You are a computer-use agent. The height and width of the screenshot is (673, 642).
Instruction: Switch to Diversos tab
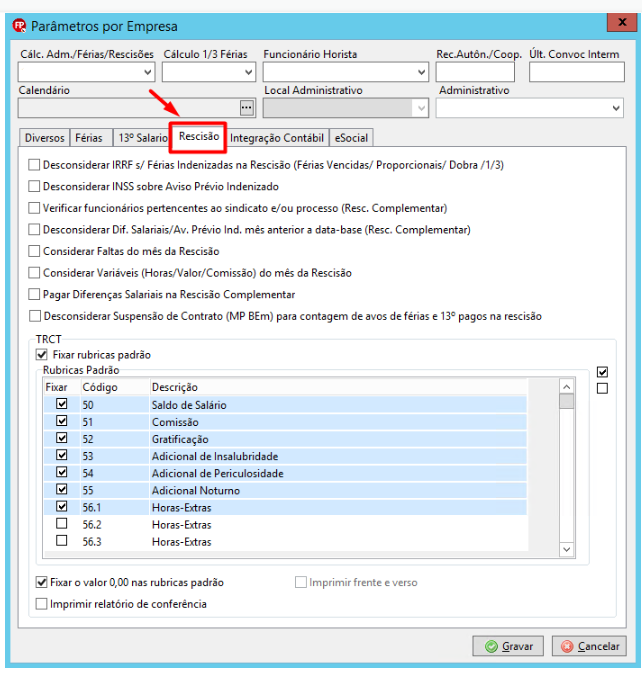[x=45, y=138]
